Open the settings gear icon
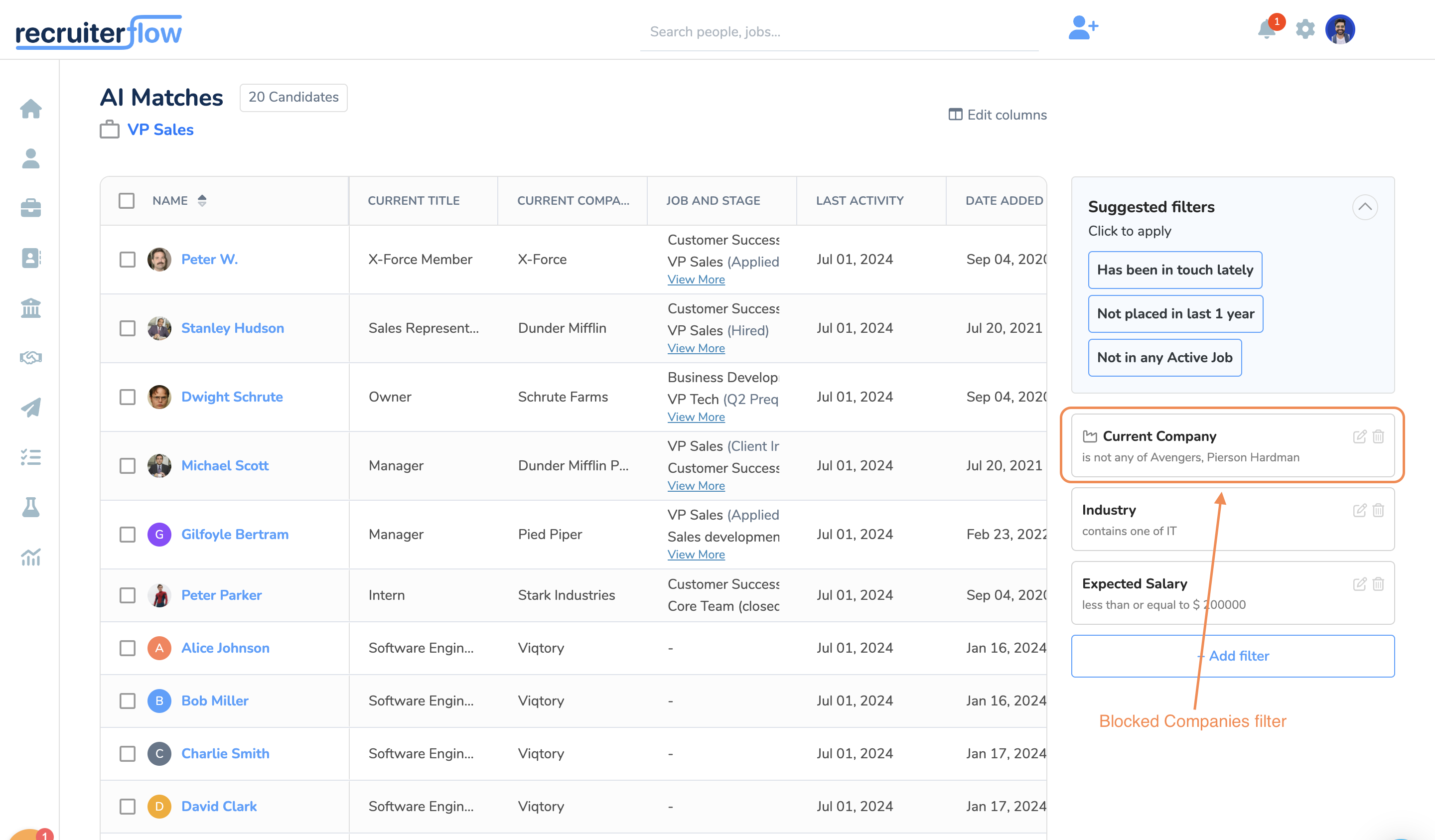The image size is (1435, 840). [1304, 29]
